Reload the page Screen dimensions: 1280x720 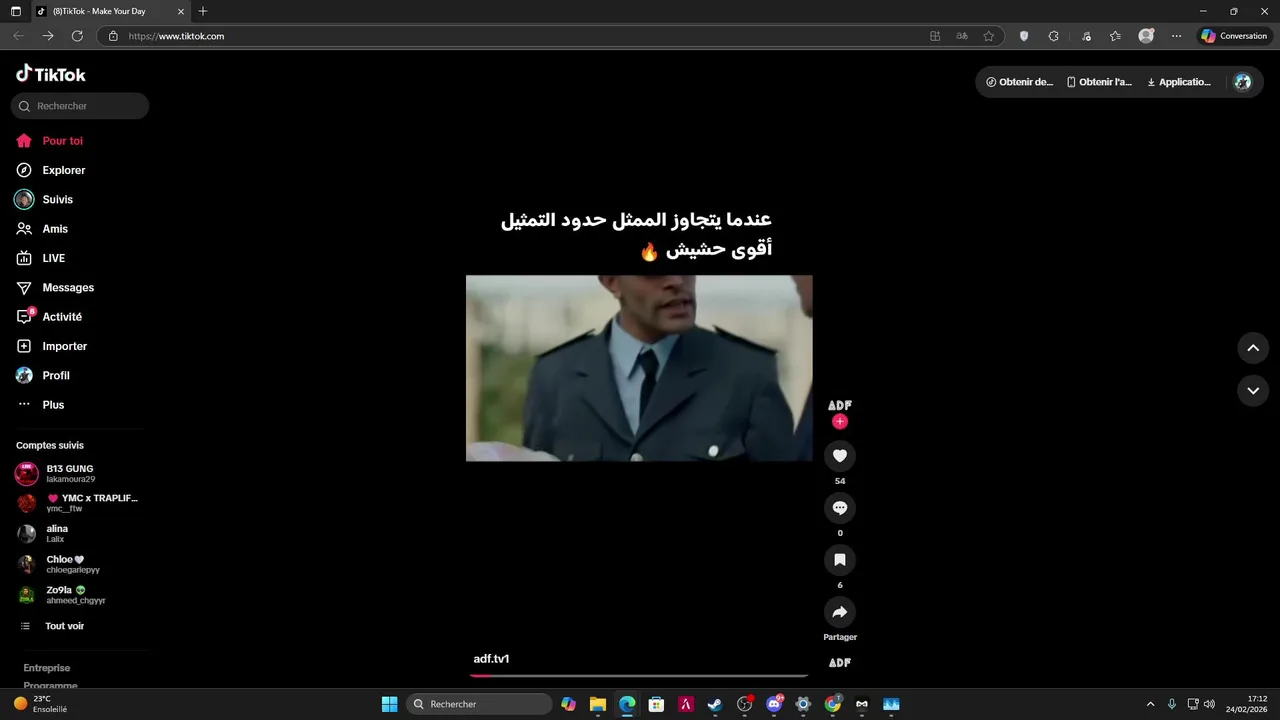click(77, 36)
